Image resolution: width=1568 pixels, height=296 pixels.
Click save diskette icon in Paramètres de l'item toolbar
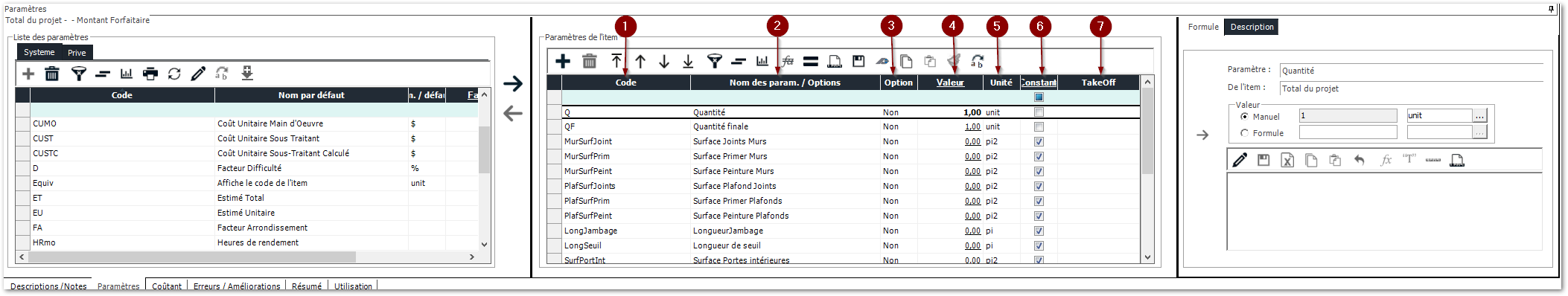coord(858,61)
